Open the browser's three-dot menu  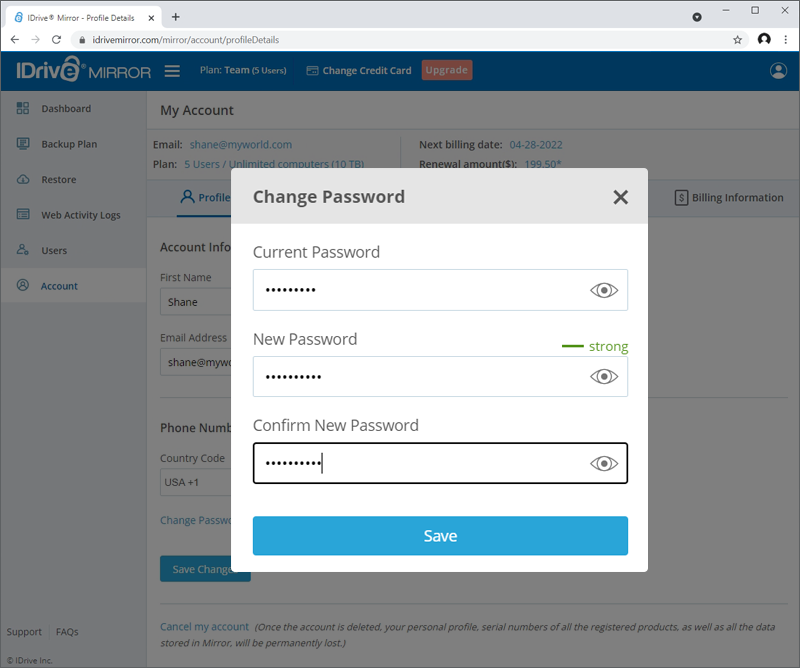(787, 40)
